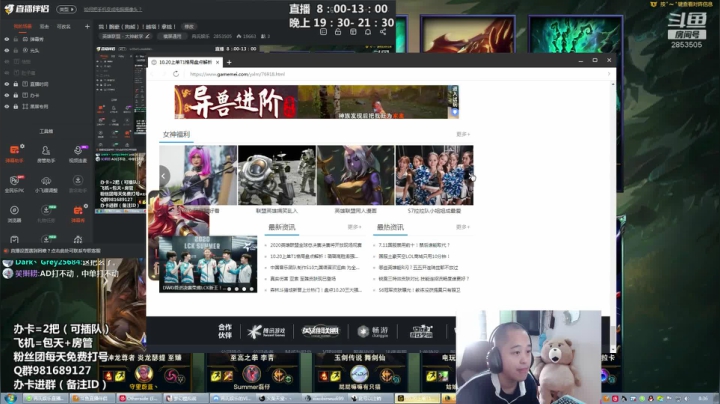Open the astronaut robot thumbnail

(277, 175)
